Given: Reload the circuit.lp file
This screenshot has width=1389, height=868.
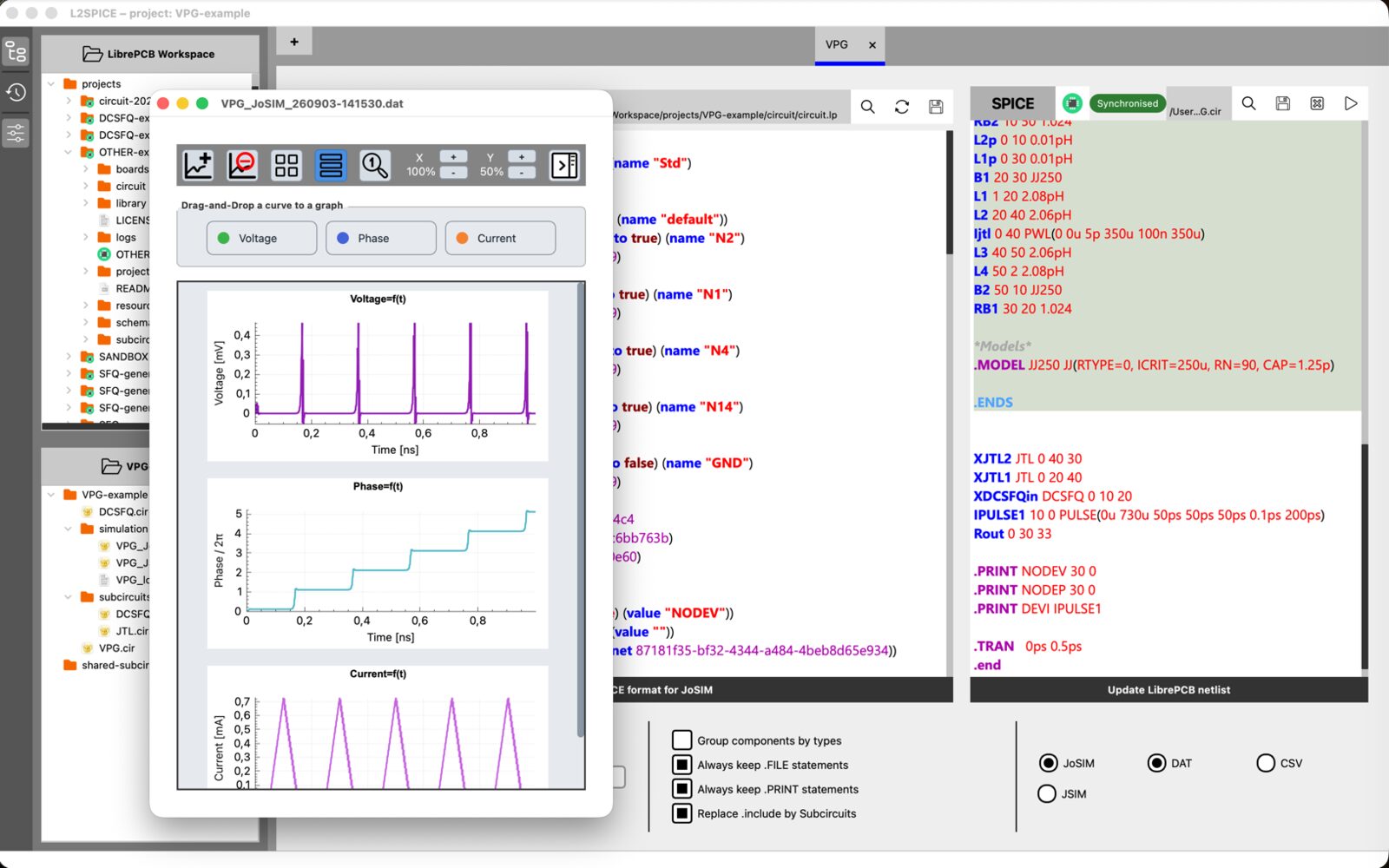Looking at the screenshot, I should point(902,107).
